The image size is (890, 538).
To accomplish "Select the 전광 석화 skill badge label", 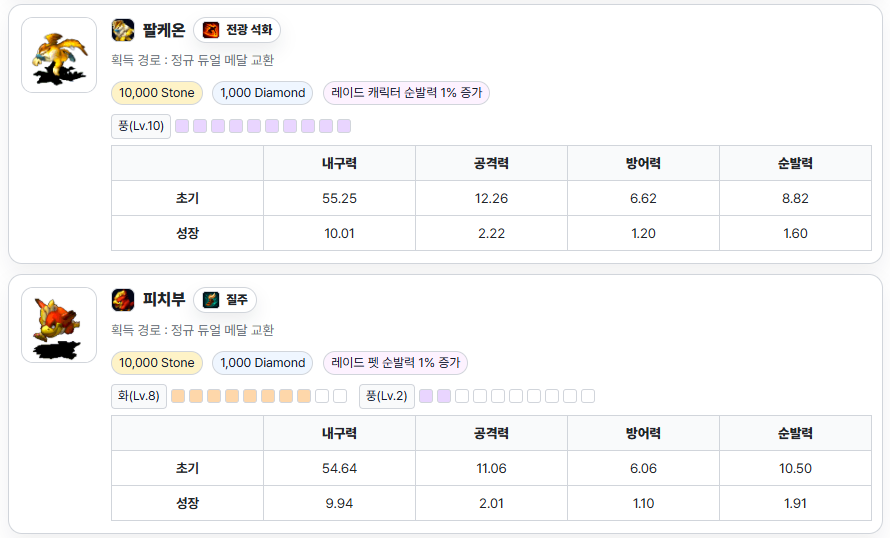I will [248, 30].
